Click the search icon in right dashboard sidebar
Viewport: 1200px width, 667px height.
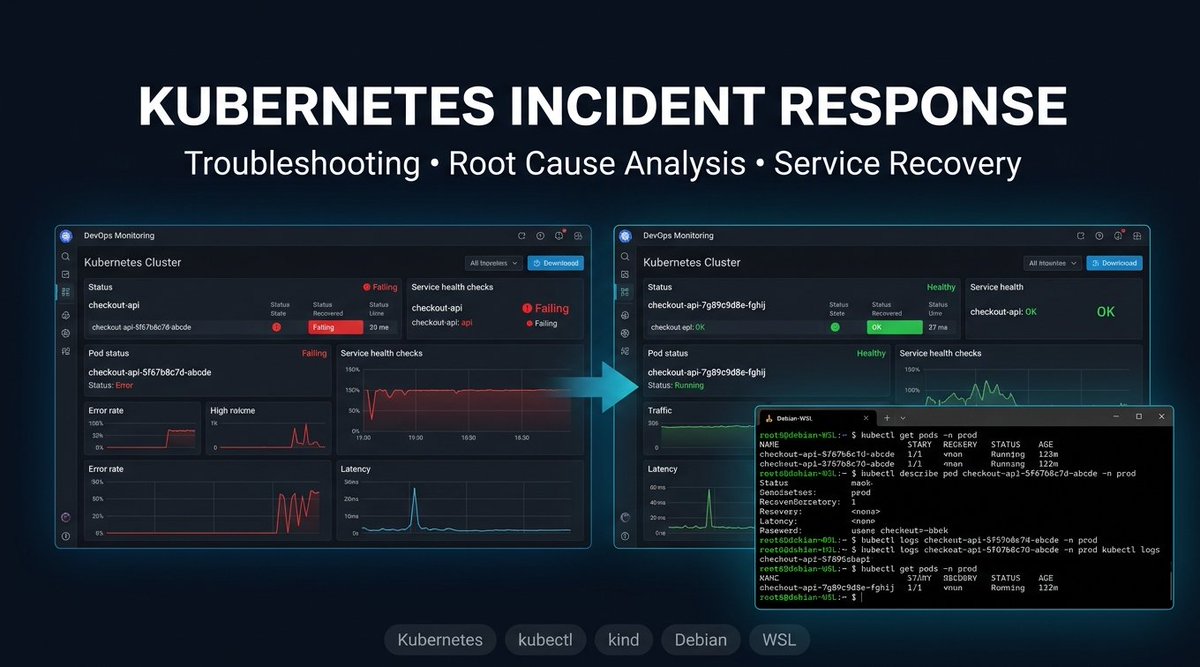(625, 256)
